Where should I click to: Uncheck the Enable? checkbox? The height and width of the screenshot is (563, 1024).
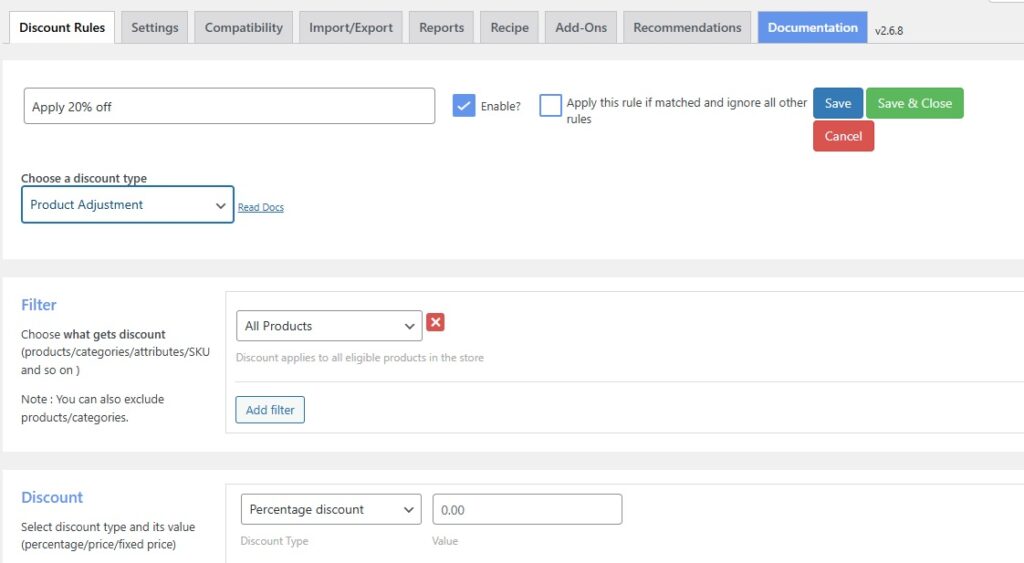463,106
